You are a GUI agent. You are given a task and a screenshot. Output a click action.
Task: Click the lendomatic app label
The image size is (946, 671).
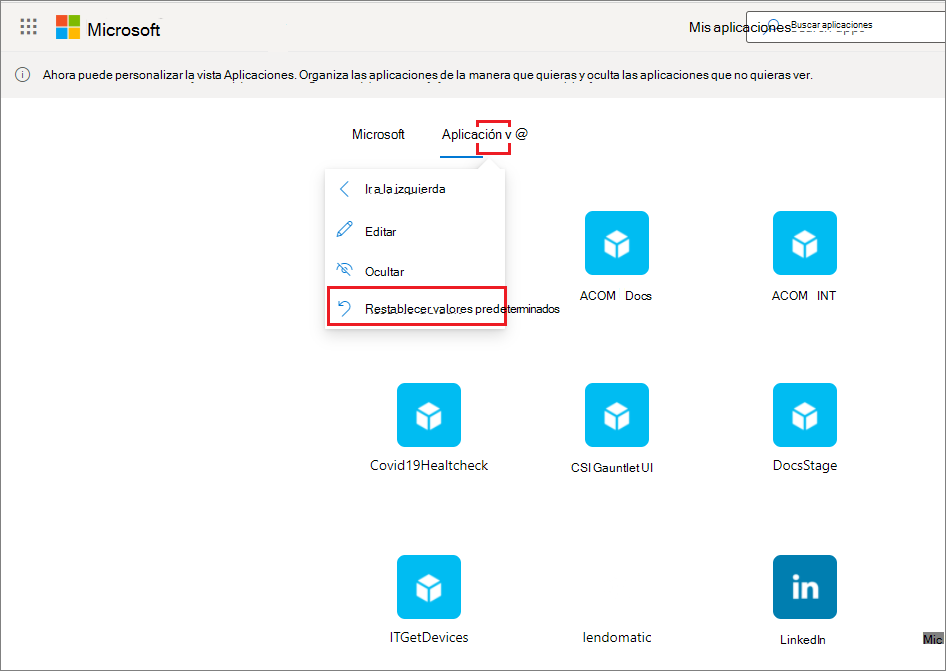(x=617, y=637)
